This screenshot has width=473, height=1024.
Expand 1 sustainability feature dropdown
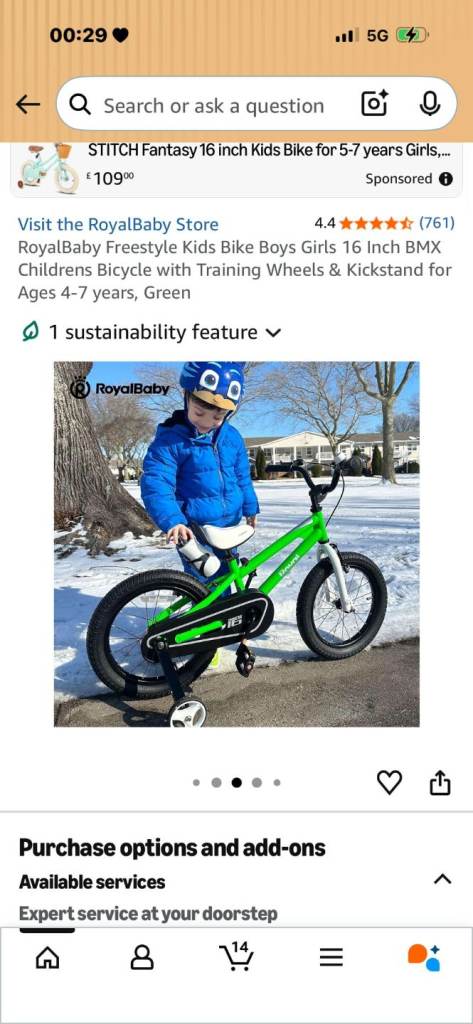point(151,332)
